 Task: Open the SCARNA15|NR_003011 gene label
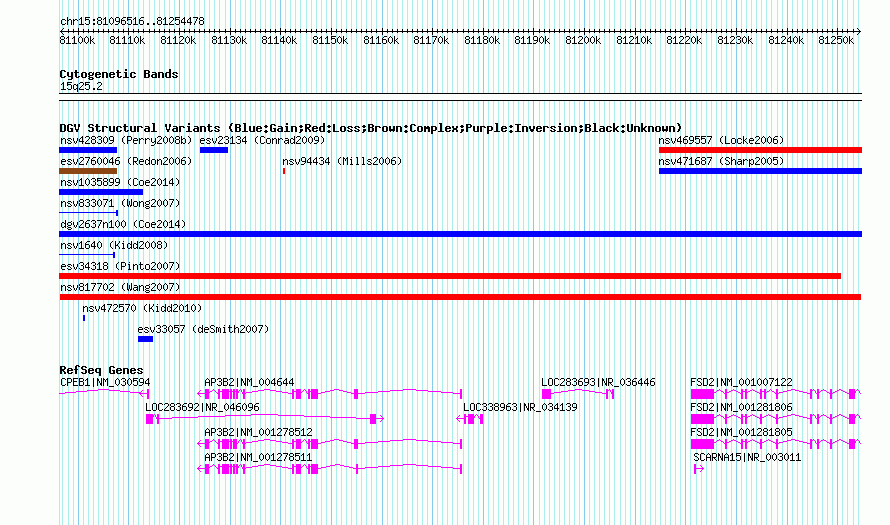tap(747, 457)
